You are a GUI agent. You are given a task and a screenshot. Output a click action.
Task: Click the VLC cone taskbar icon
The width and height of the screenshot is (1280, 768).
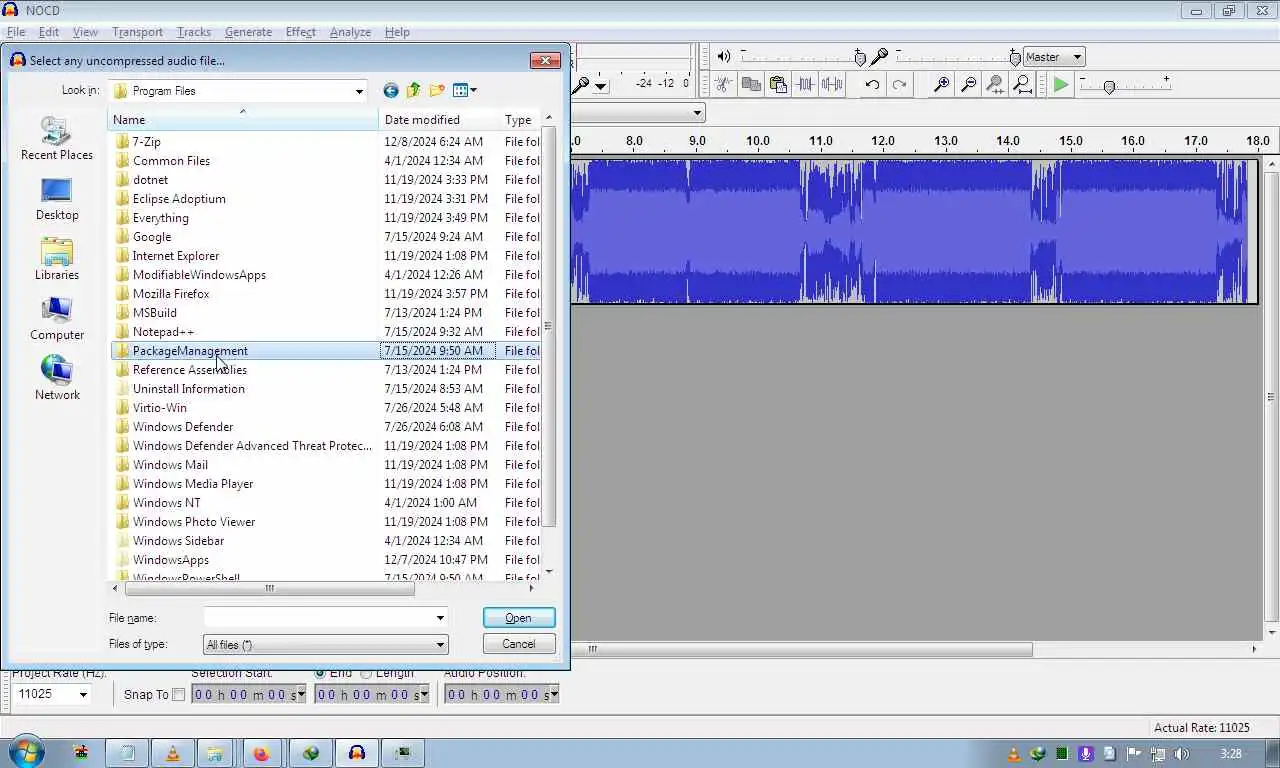(x=172, y=753)
